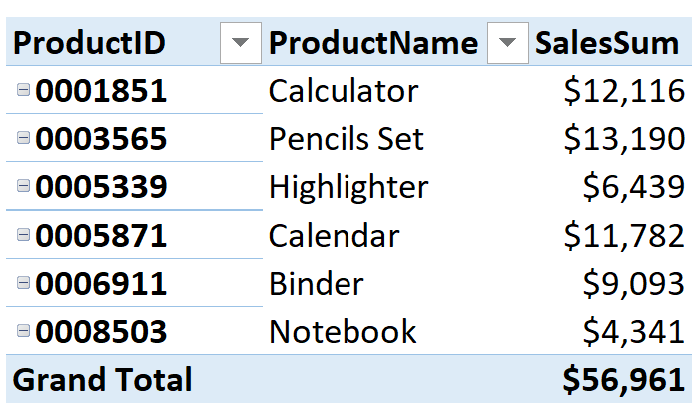Collapse the 0005871 row group
Image resolution: width=695 pixels, height=420 pixels.
click(24, 235)
